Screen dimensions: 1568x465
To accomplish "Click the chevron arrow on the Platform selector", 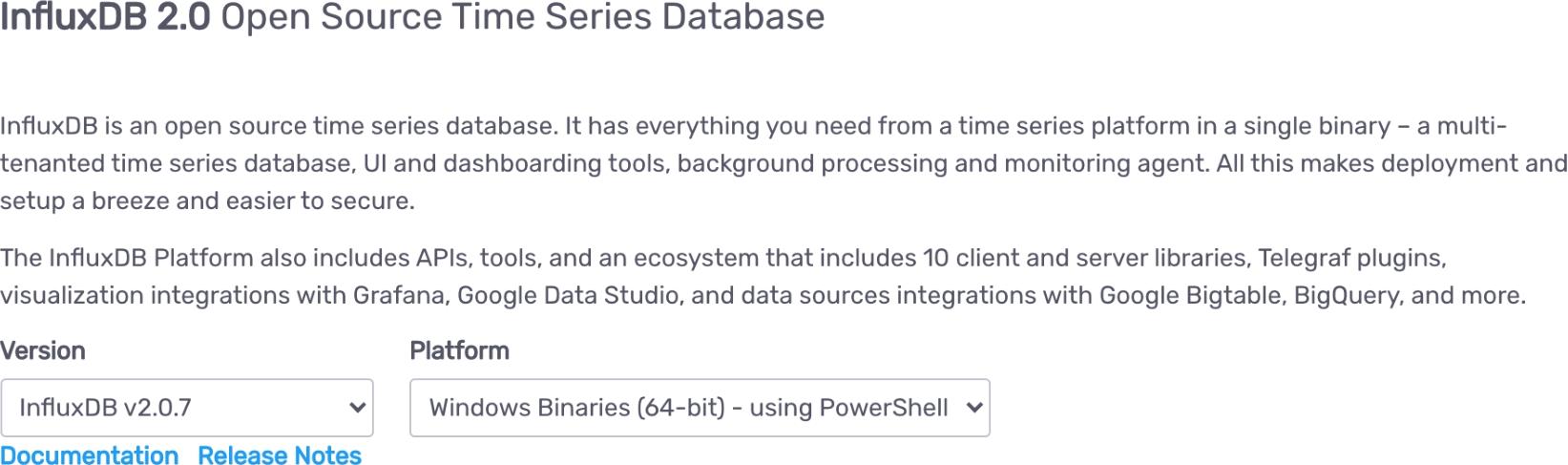I will pyautogui.click(x=974, y=408).
